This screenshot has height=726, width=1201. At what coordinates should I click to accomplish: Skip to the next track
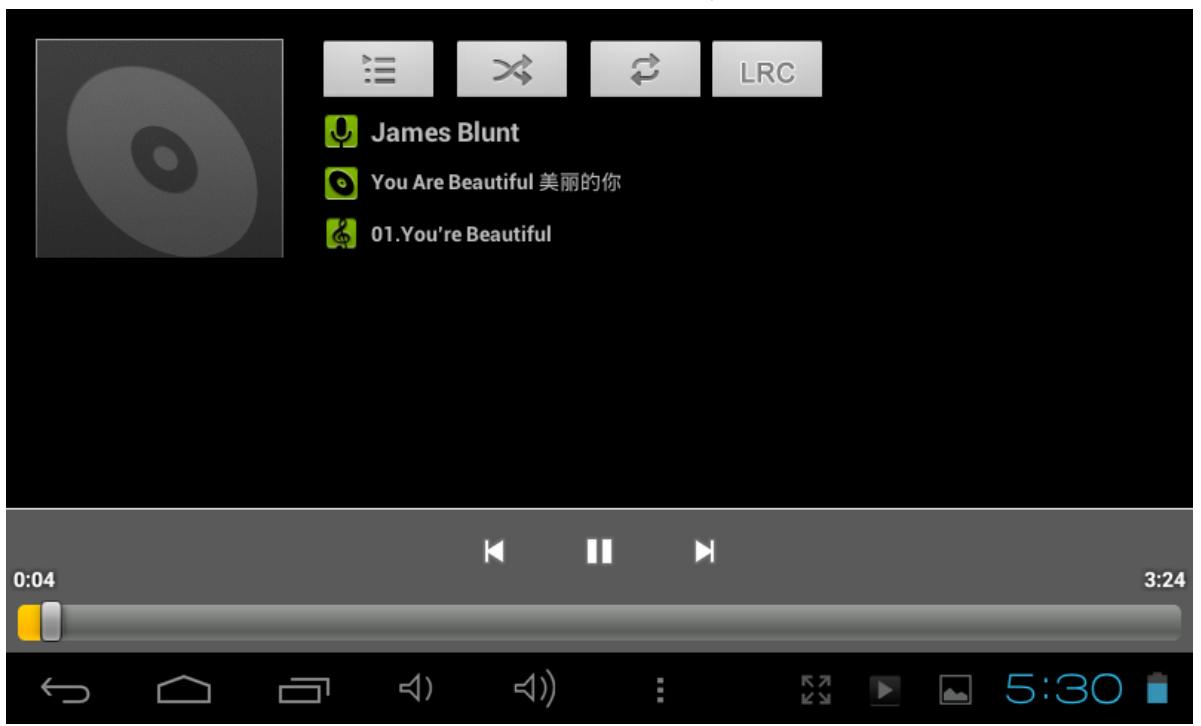click(x=705, y=551)
